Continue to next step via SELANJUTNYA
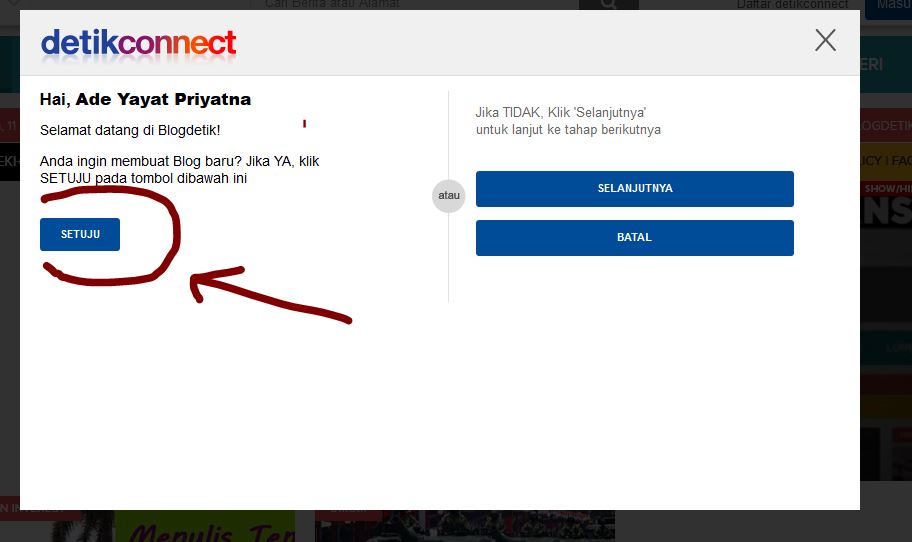The height and width of the screenshot is (542, 912). tap(635, 188)
